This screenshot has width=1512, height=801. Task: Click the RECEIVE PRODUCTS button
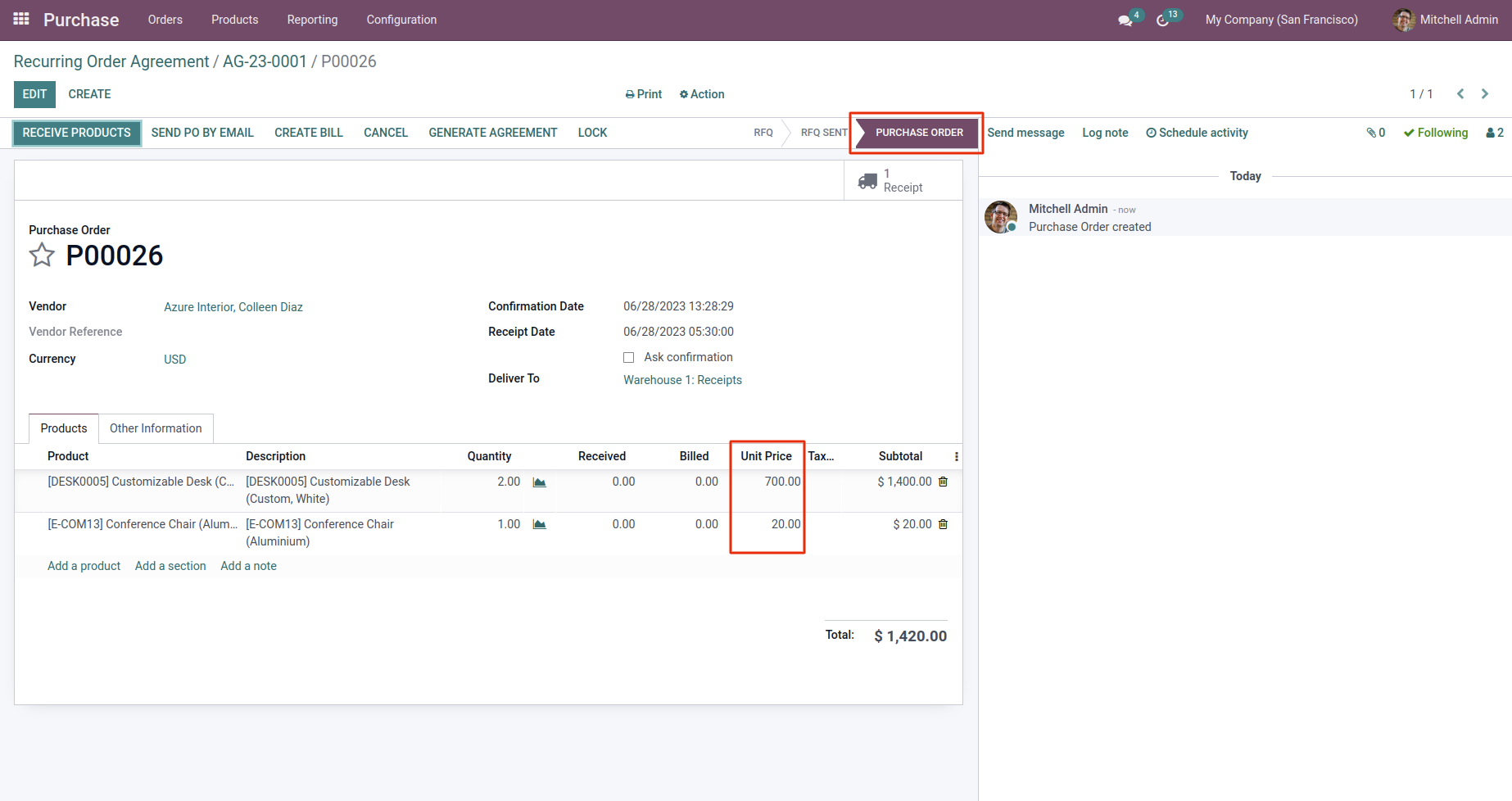tap(77, 133)
